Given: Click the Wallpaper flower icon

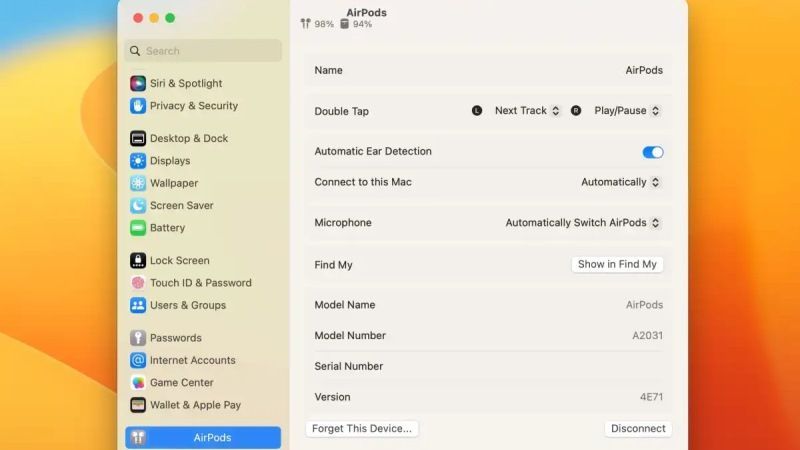Looking at the screenshot, I should click(x=138, y=183).
